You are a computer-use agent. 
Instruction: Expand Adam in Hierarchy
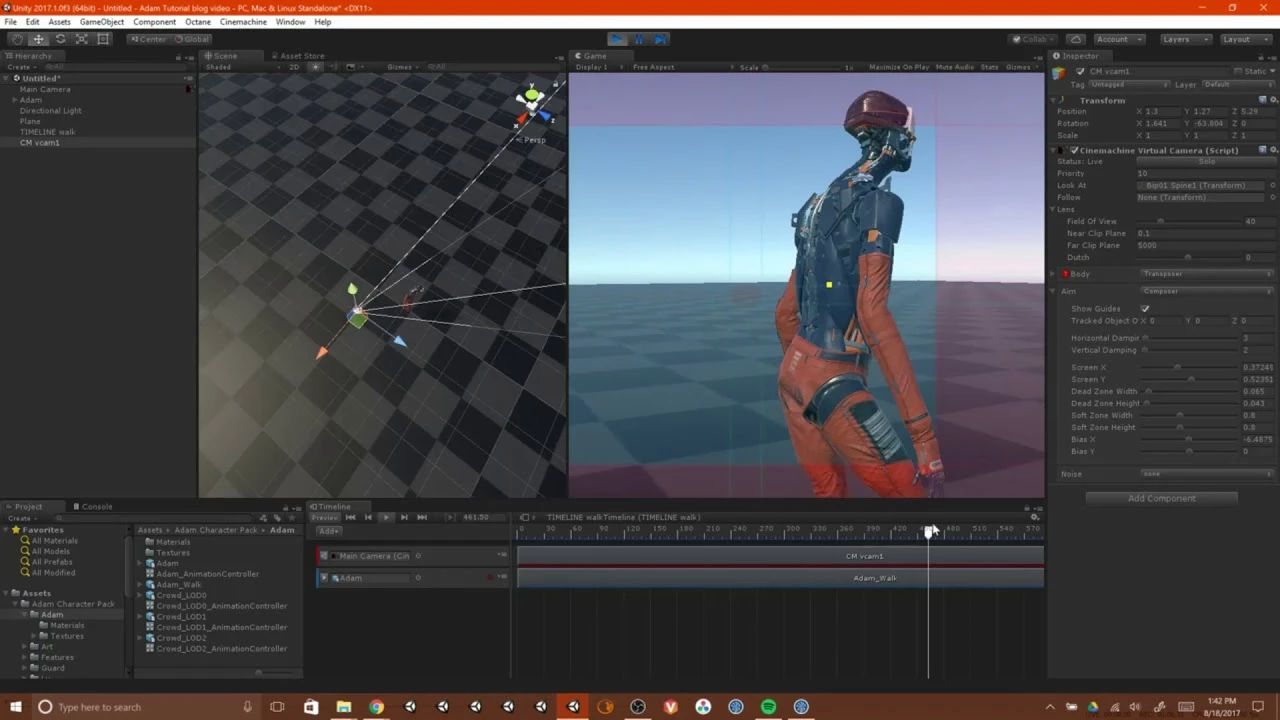pos(15,100)
